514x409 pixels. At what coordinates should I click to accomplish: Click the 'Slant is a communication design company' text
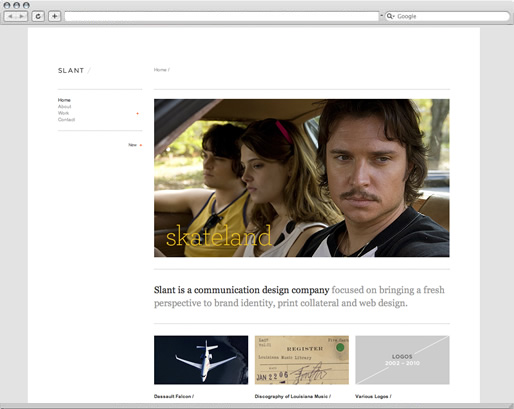click(242, 290)
